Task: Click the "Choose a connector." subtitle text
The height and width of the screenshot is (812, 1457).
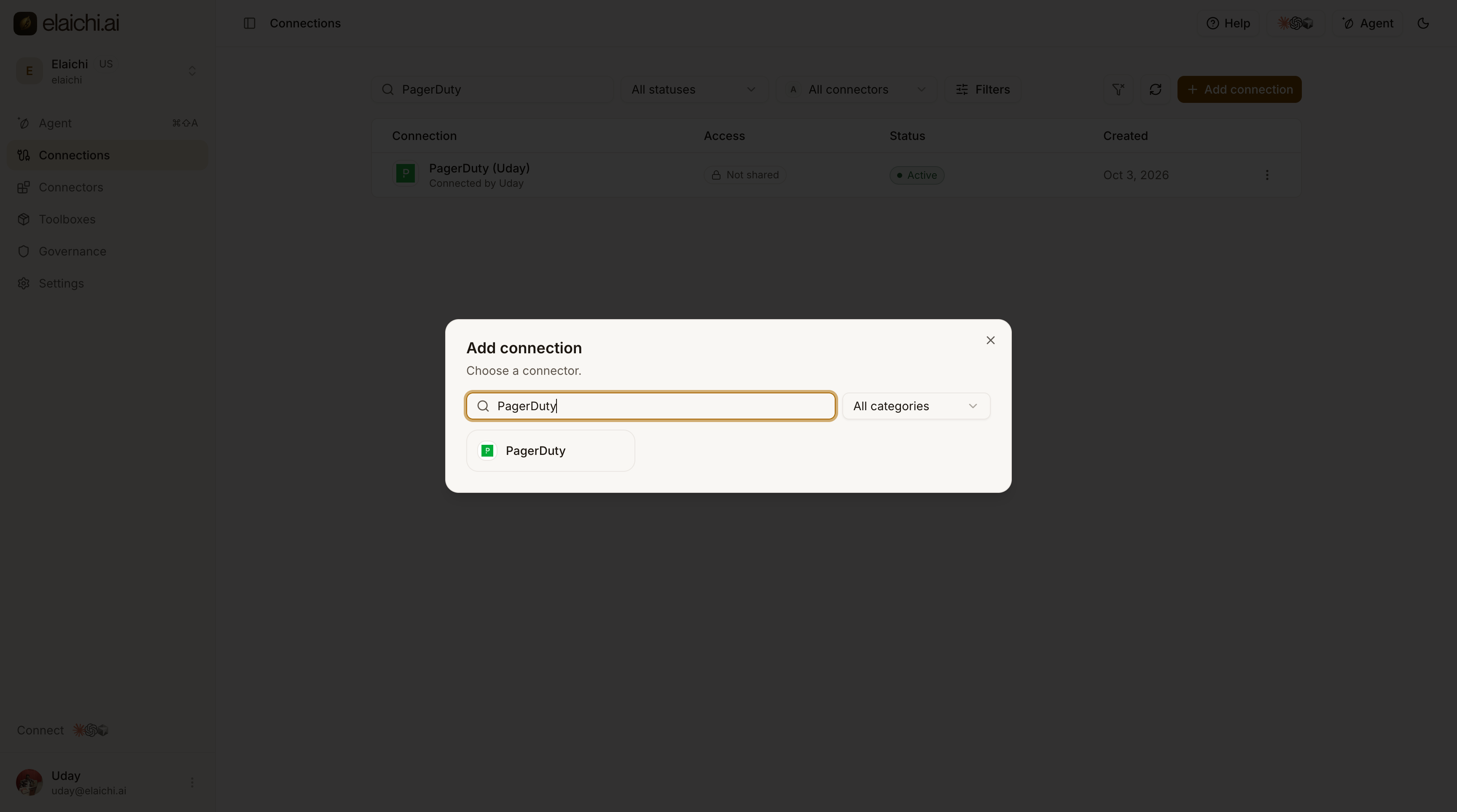Action: [524, 371]
